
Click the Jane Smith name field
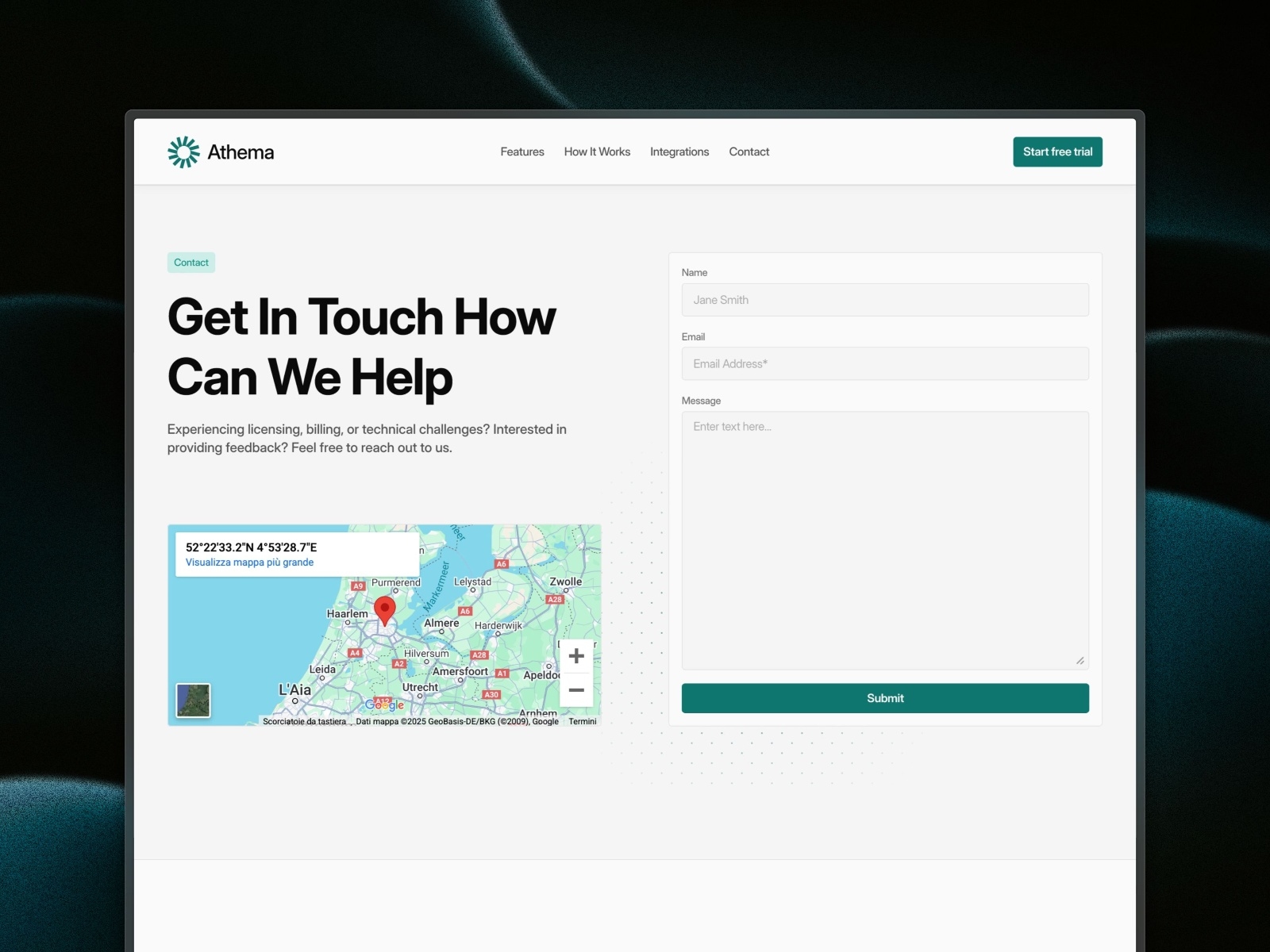click(x=884, y=300)
